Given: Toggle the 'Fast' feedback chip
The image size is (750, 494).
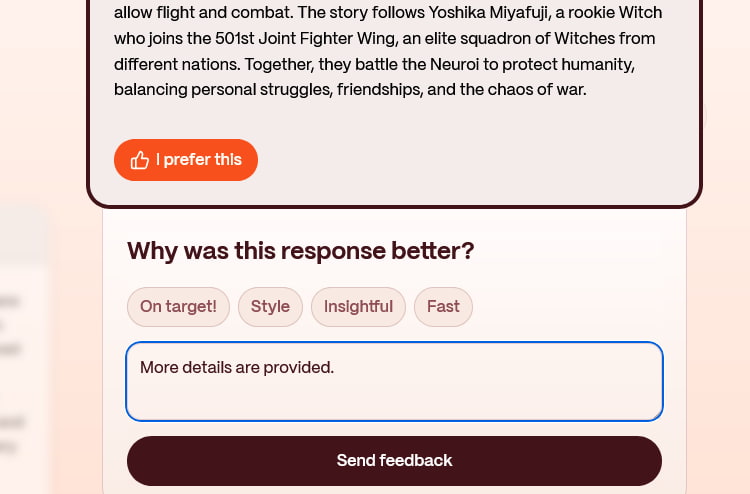Looking at the screenshot, I should 443,307.
